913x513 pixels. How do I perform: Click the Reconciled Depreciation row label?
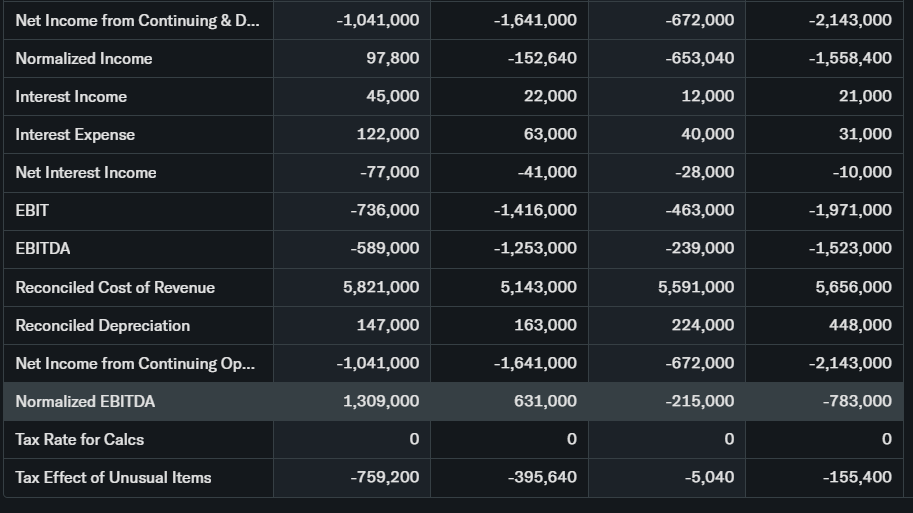102,325
